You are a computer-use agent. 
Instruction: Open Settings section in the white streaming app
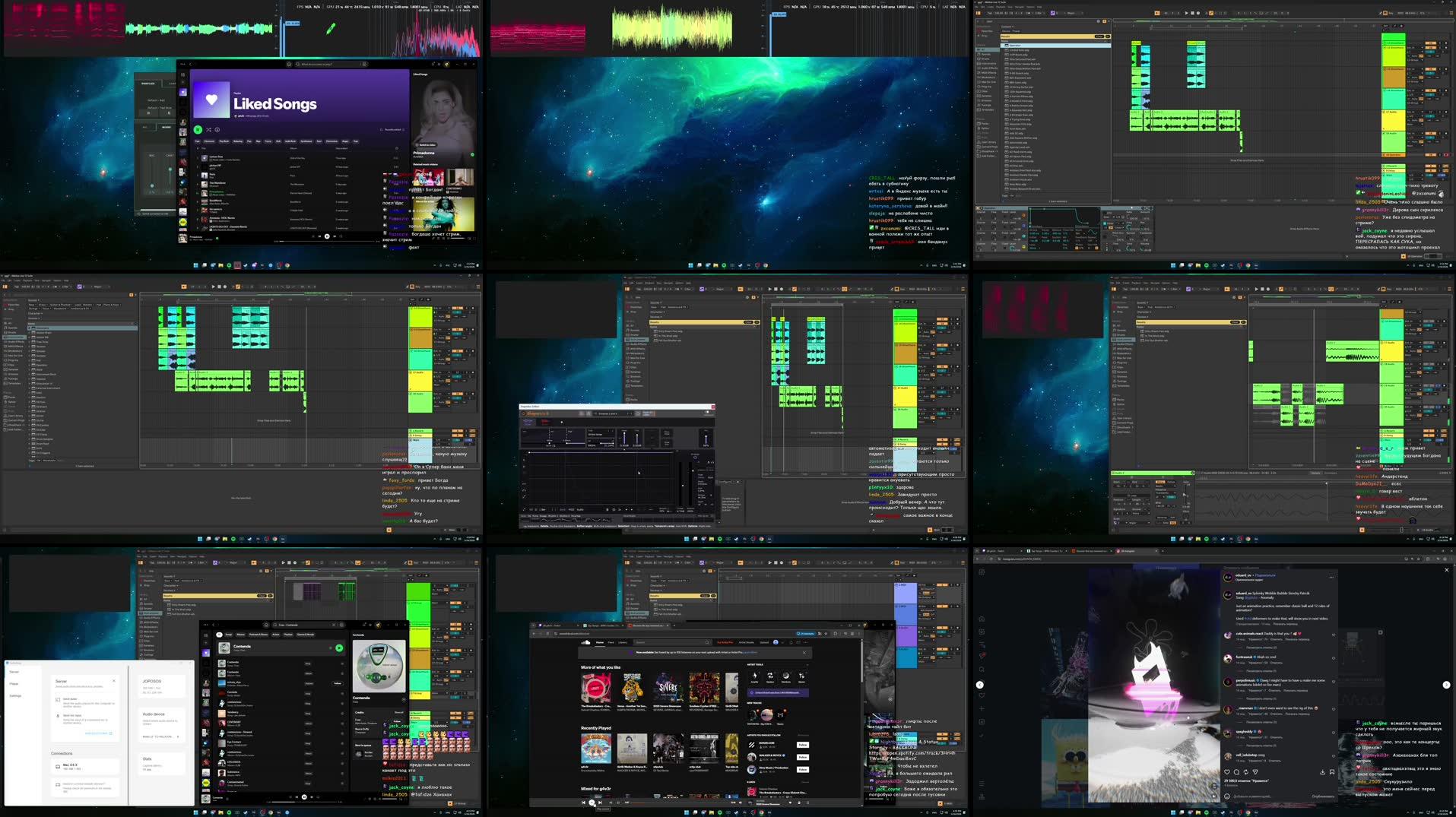[15, 695]
